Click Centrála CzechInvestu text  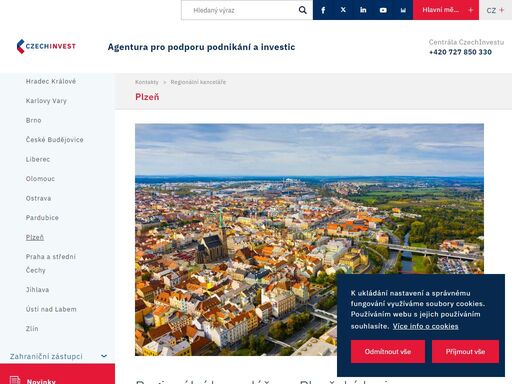(x=466, y=42)
